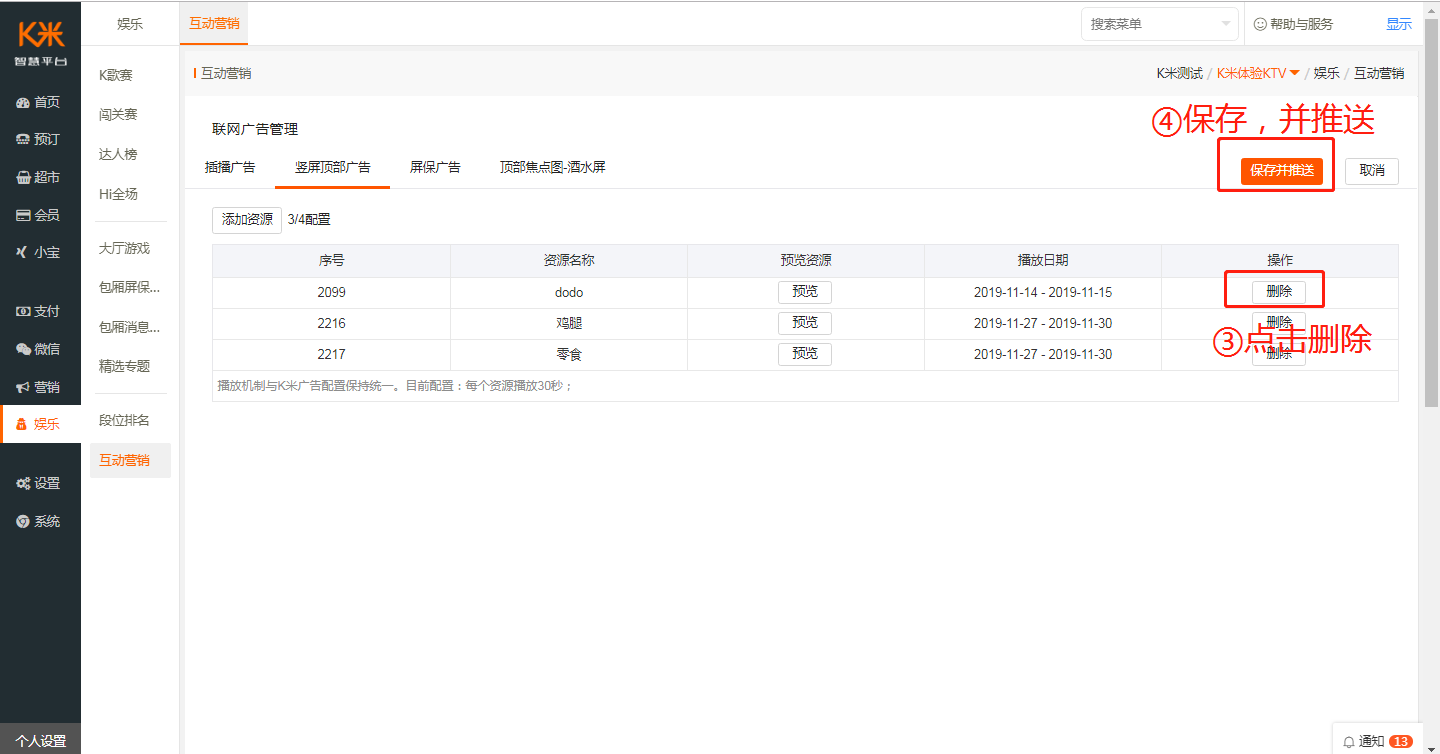Open 闯关赛 submenu item
Image resolution: width=1440 pixels, height=754 pixels.
click(118, 115)
